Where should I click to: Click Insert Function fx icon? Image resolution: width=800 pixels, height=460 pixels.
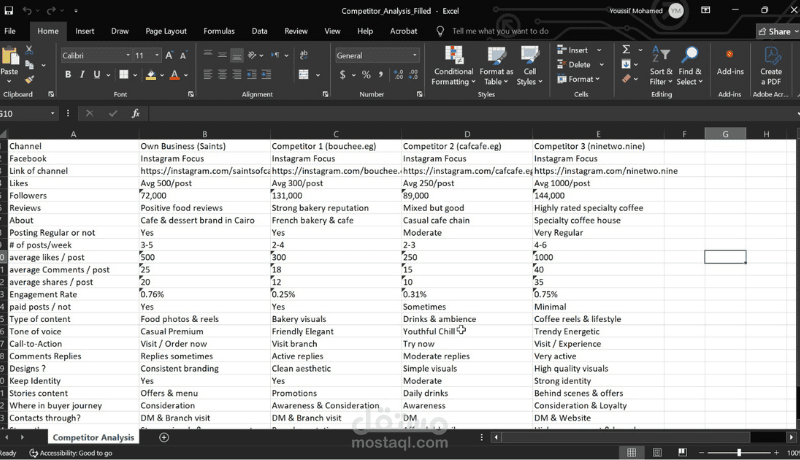135,113
